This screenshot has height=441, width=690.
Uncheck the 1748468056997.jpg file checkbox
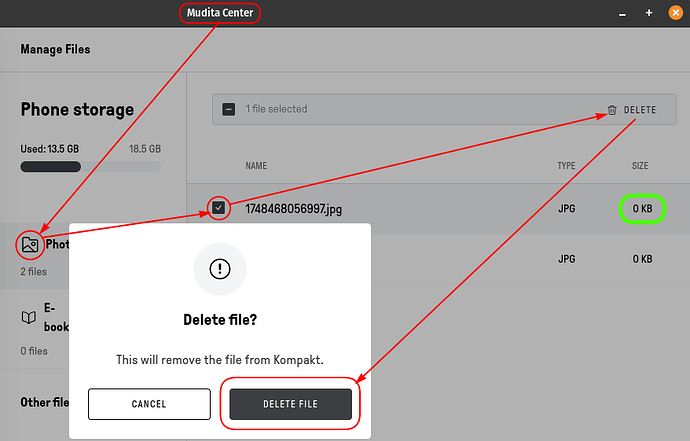(220, 208)
